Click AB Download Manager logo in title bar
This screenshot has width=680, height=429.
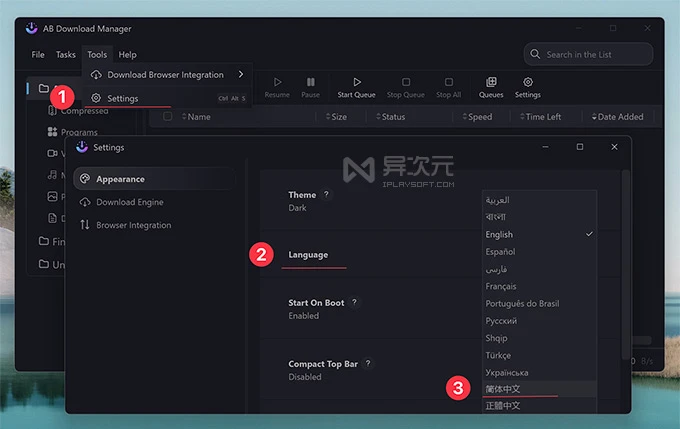[x=32, y=28]
